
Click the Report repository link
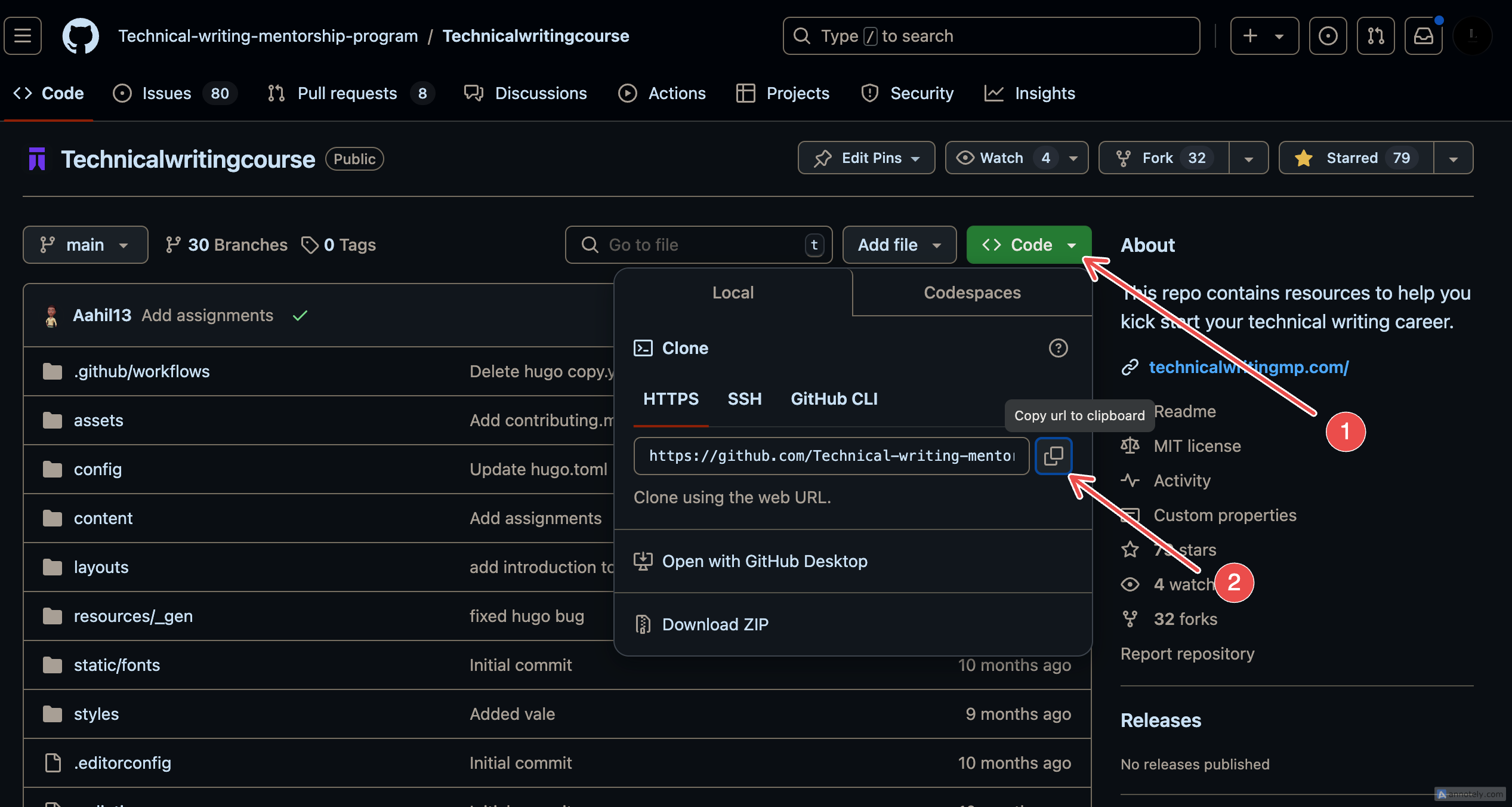pos(1187,654)
